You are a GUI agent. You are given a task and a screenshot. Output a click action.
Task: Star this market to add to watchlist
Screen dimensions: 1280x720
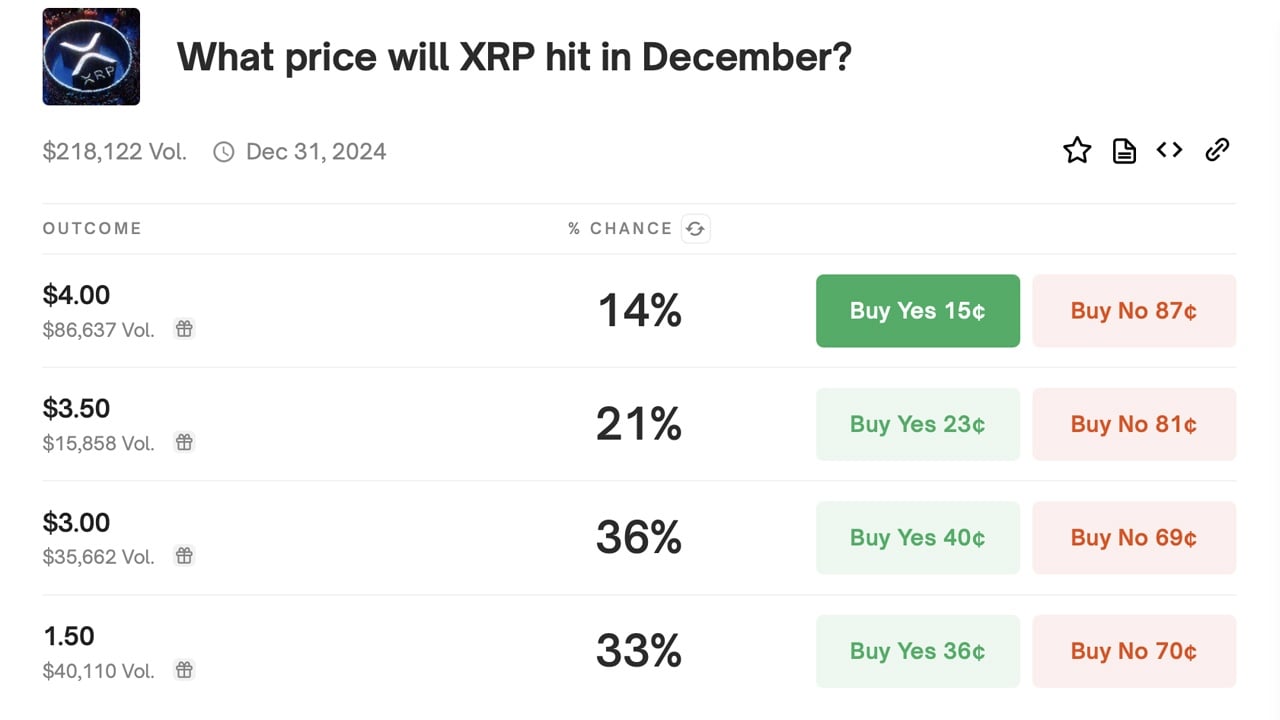[1077, 150]
